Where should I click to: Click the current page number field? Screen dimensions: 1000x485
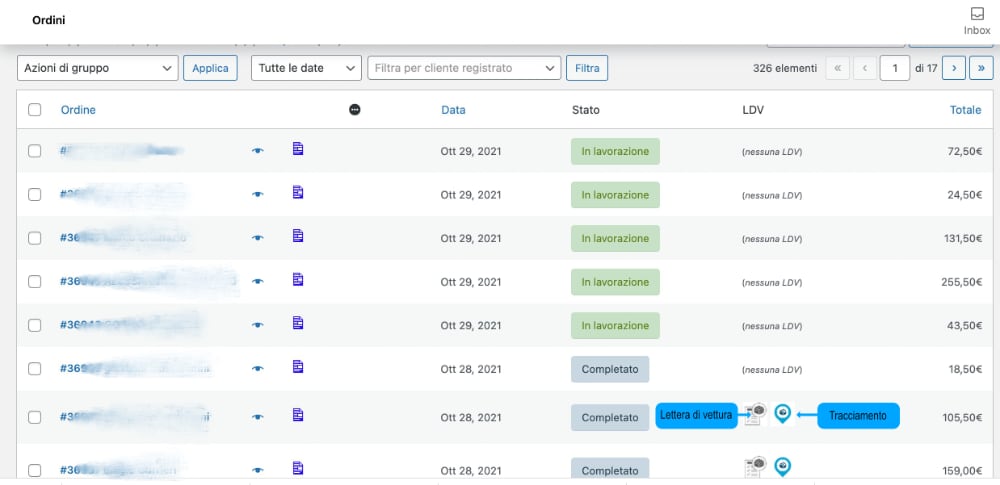coord(894,68)
